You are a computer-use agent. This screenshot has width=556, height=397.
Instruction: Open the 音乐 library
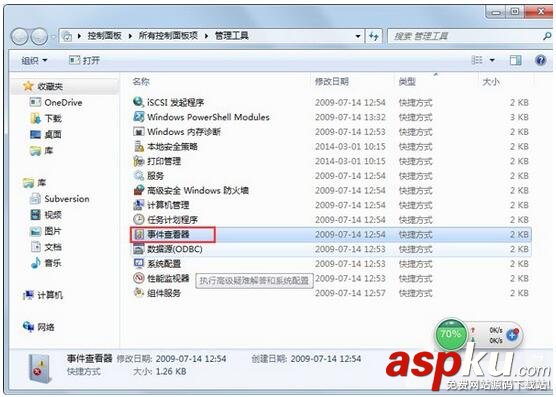46,263
